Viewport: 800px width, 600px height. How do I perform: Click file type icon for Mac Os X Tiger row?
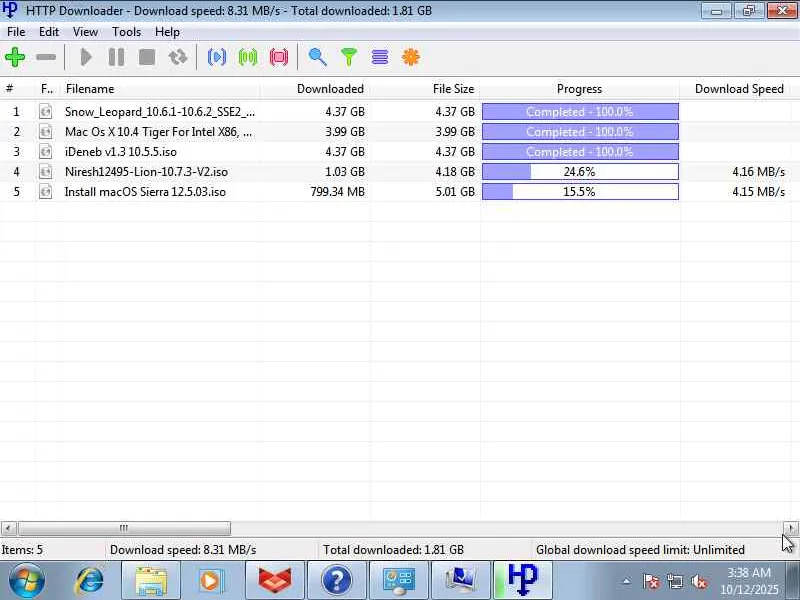[45, 132]
